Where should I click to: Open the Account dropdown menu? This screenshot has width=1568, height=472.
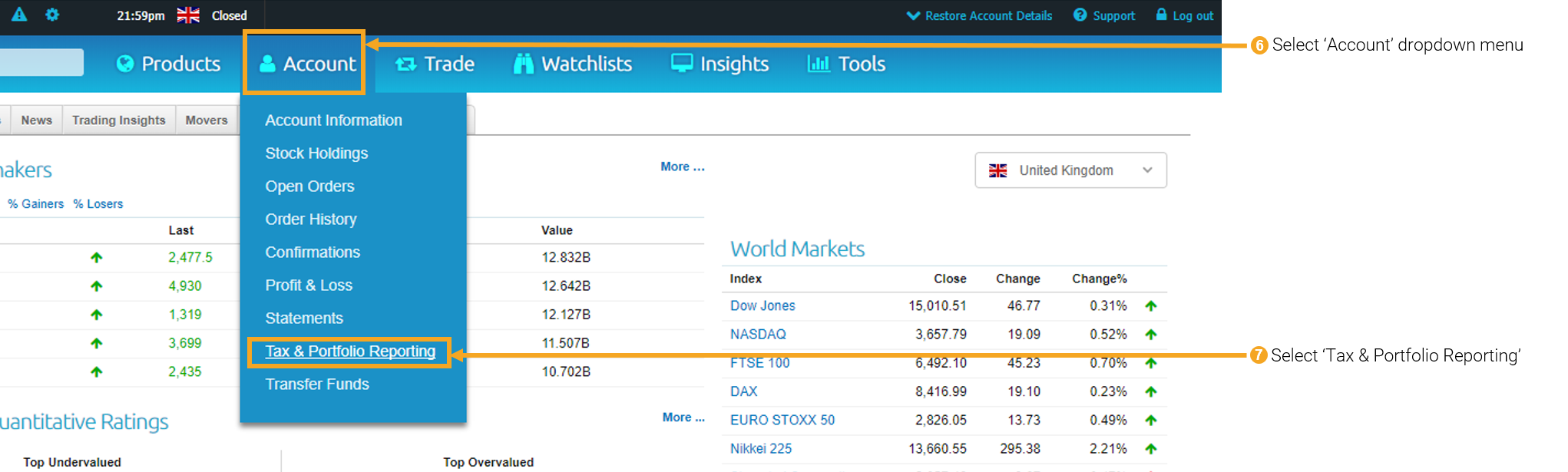[307, 64]
